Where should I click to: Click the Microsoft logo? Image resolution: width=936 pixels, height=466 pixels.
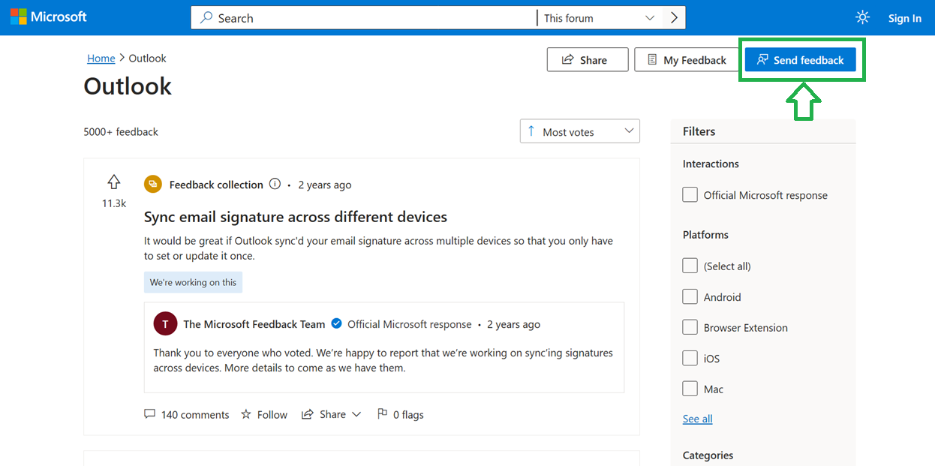click(48, 17)
